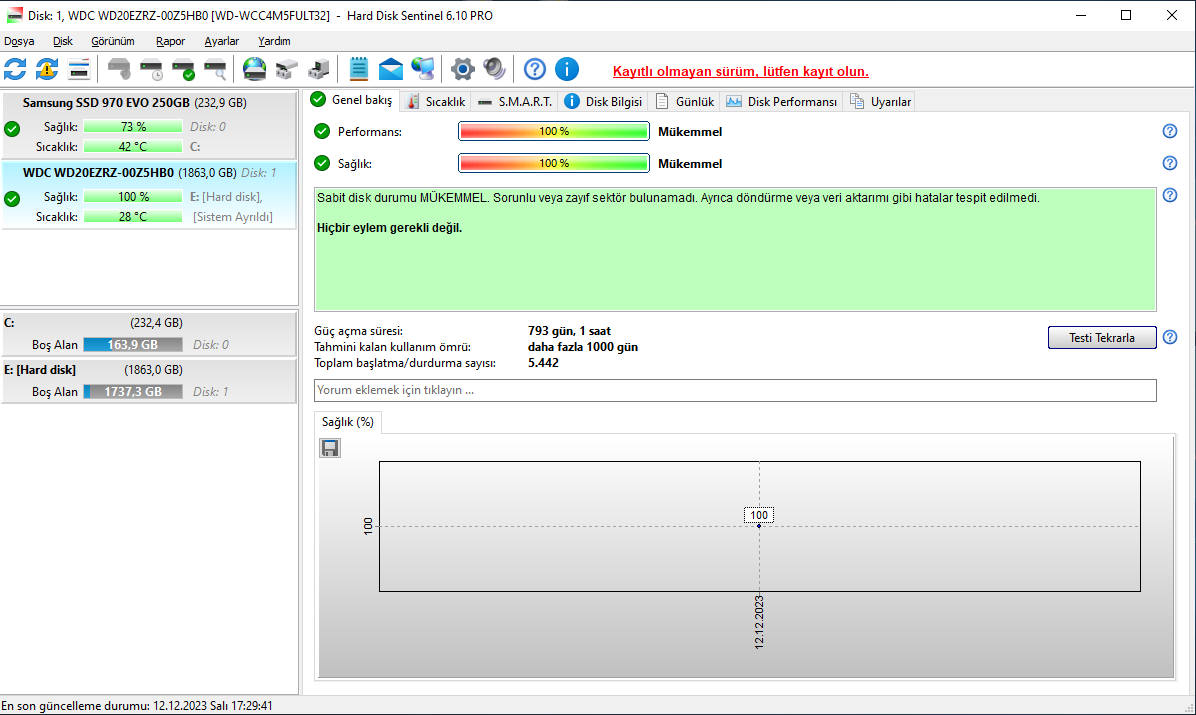This screenshot has width=1196, height=715.
Task: Click the daha fazla 1000 gün value
Action: [583, 347]
